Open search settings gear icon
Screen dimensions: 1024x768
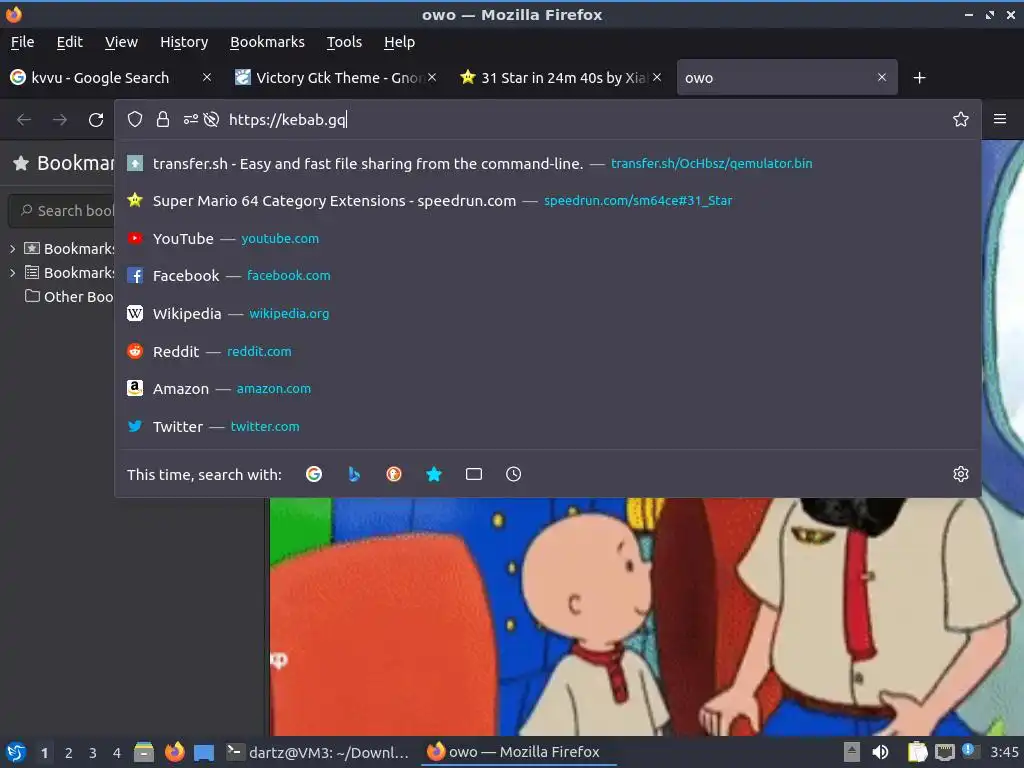pos(961,474)
